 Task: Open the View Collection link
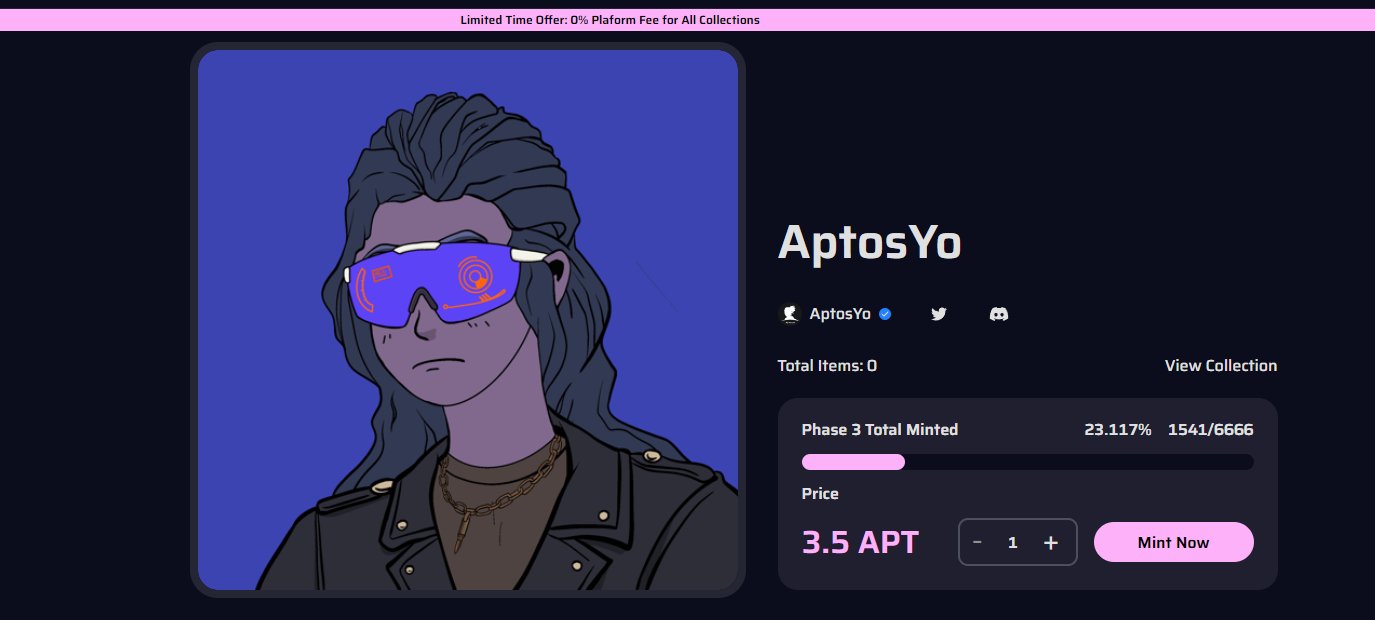click(x=1220, y=366)
